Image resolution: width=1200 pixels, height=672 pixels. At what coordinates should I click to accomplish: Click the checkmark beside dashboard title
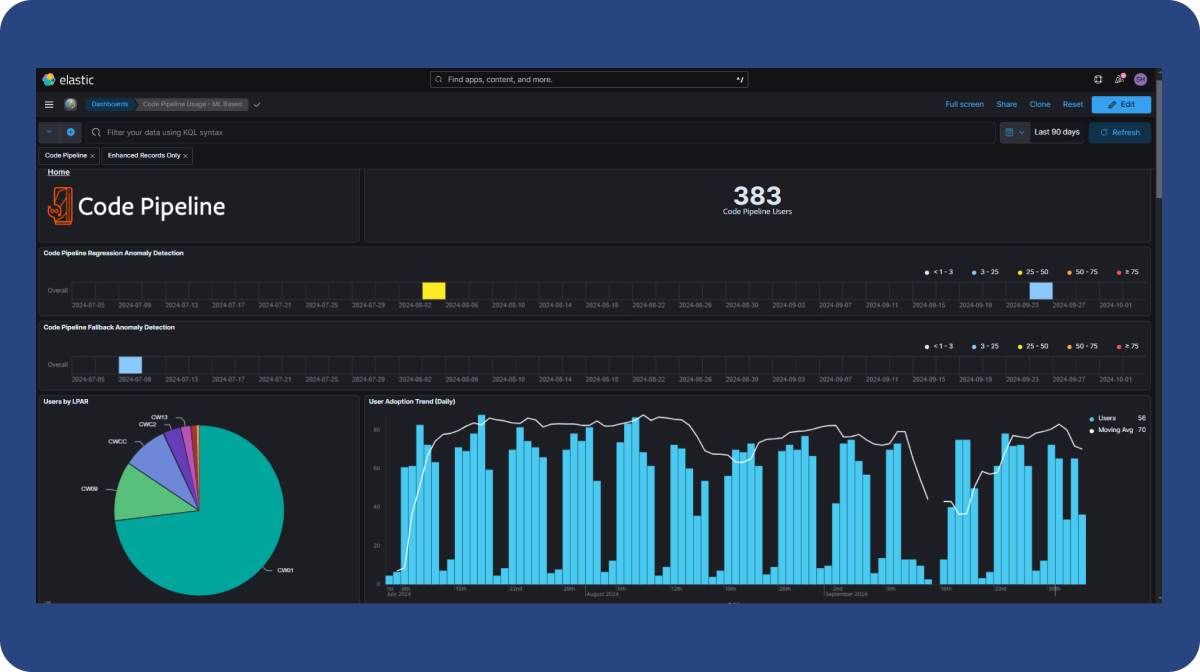257,104
